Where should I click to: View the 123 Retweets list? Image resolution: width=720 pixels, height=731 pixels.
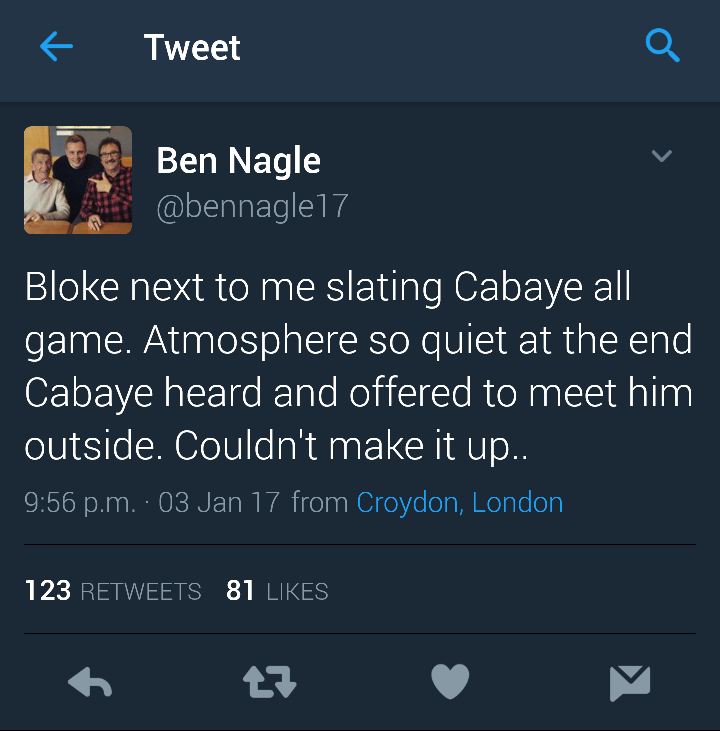point(113,591)
